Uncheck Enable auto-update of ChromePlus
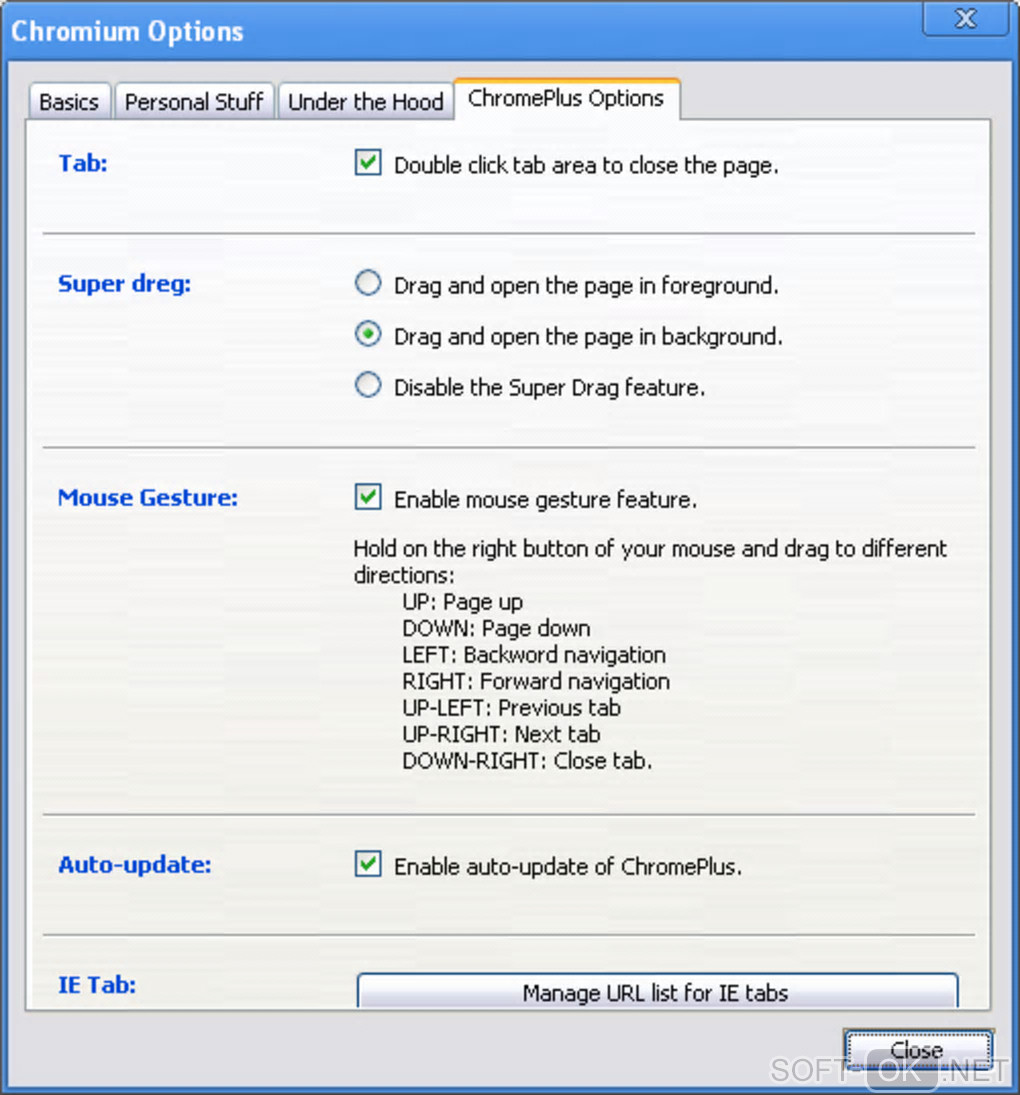This screenshot has width=1020, height=1095. (368, 864)
